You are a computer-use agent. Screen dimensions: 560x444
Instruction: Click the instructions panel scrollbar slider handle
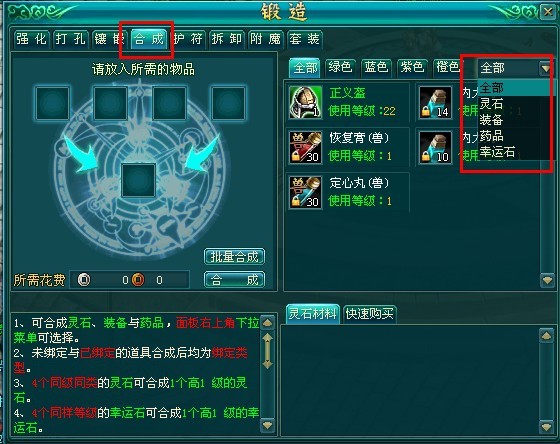[268, 351]
